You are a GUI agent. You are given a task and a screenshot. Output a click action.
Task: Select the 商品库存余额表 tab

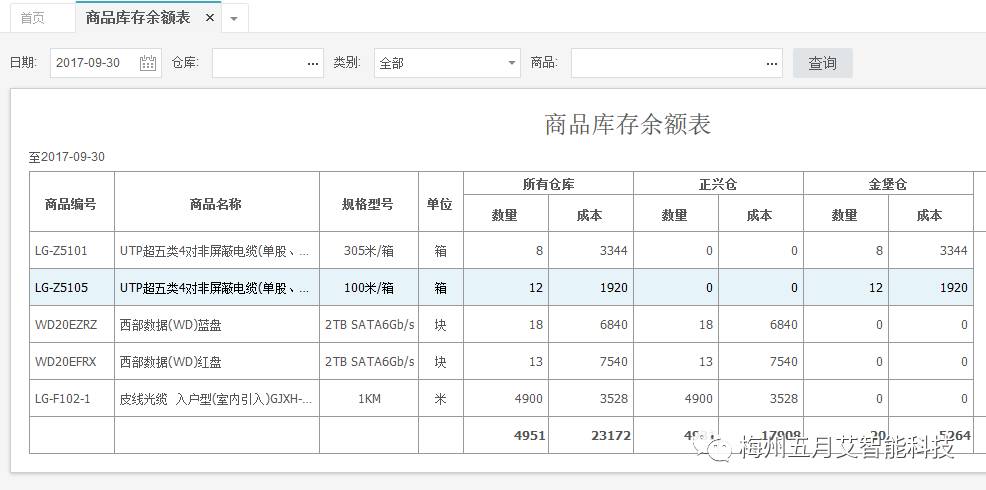137,18
